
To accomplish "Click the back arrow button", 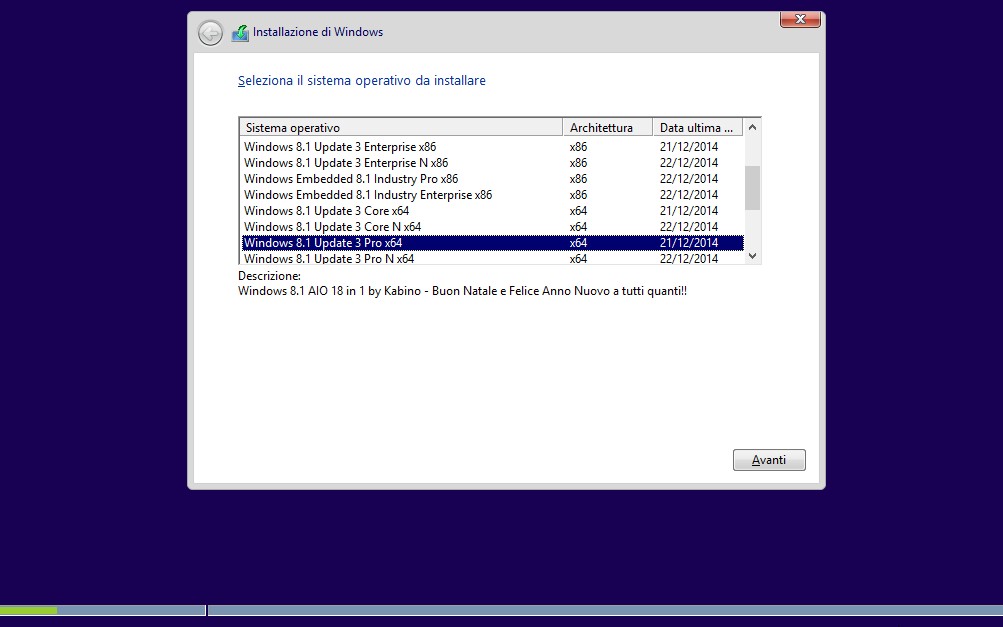I will click(x=210, y=33).
